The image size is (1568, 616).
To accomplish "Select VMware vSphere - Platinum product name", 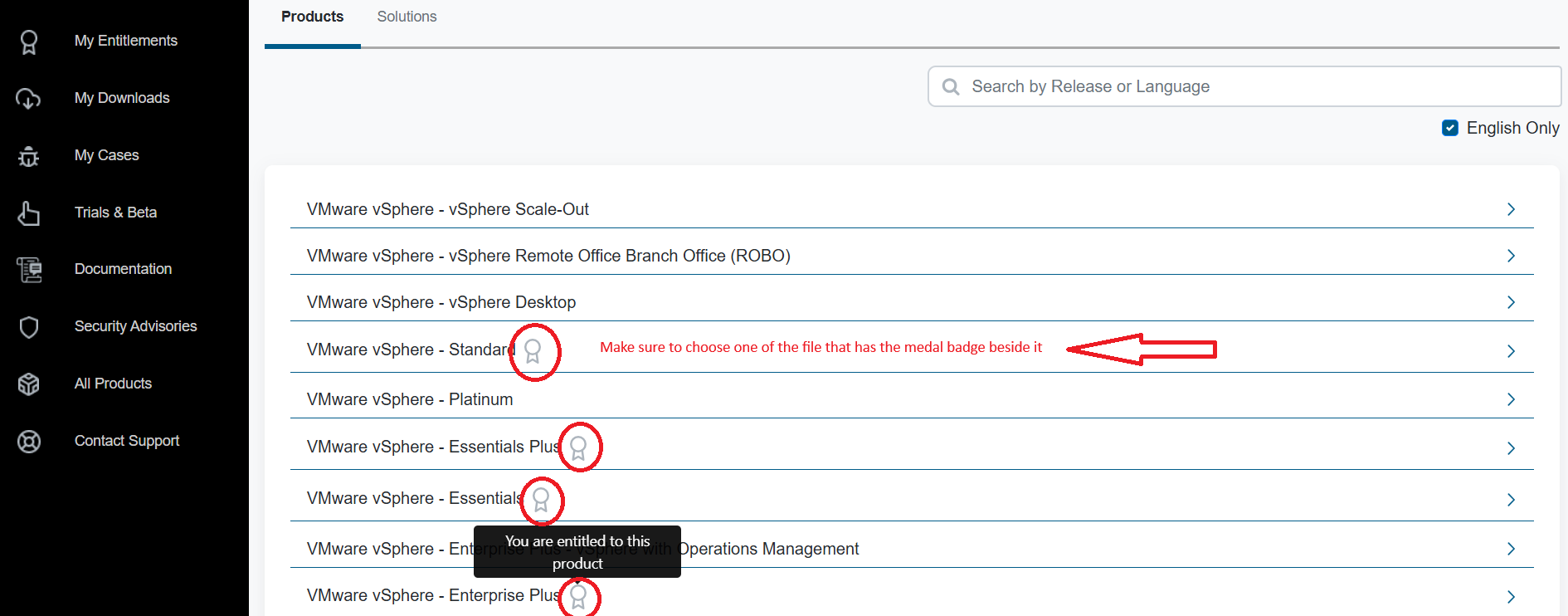I will 410,399.
